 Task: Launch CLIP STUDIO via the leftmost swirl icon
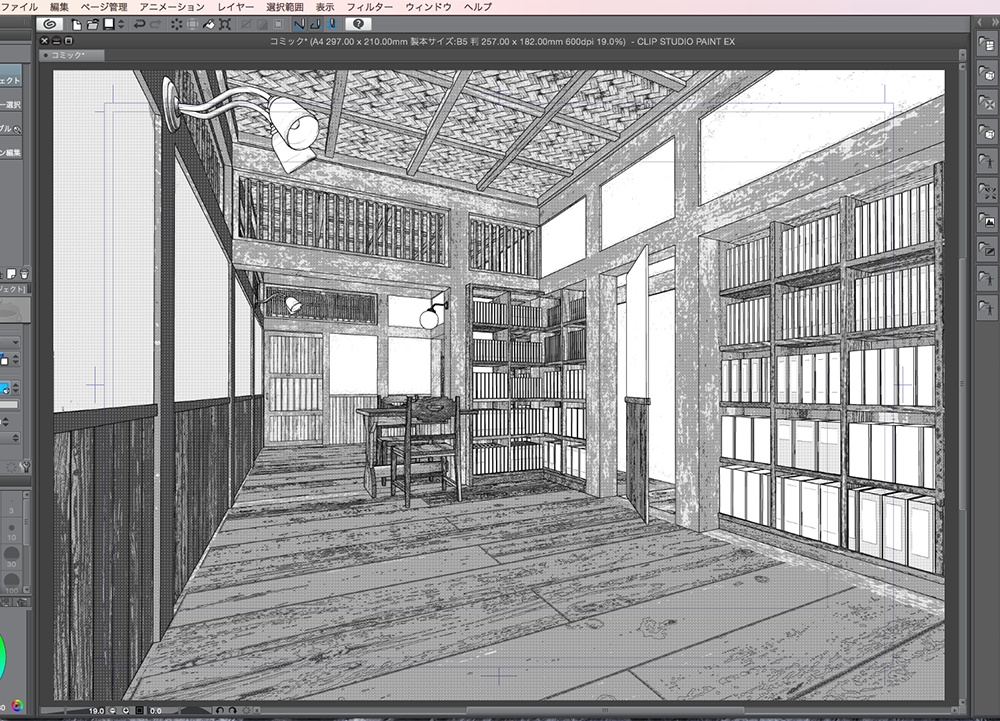[50, 22]
